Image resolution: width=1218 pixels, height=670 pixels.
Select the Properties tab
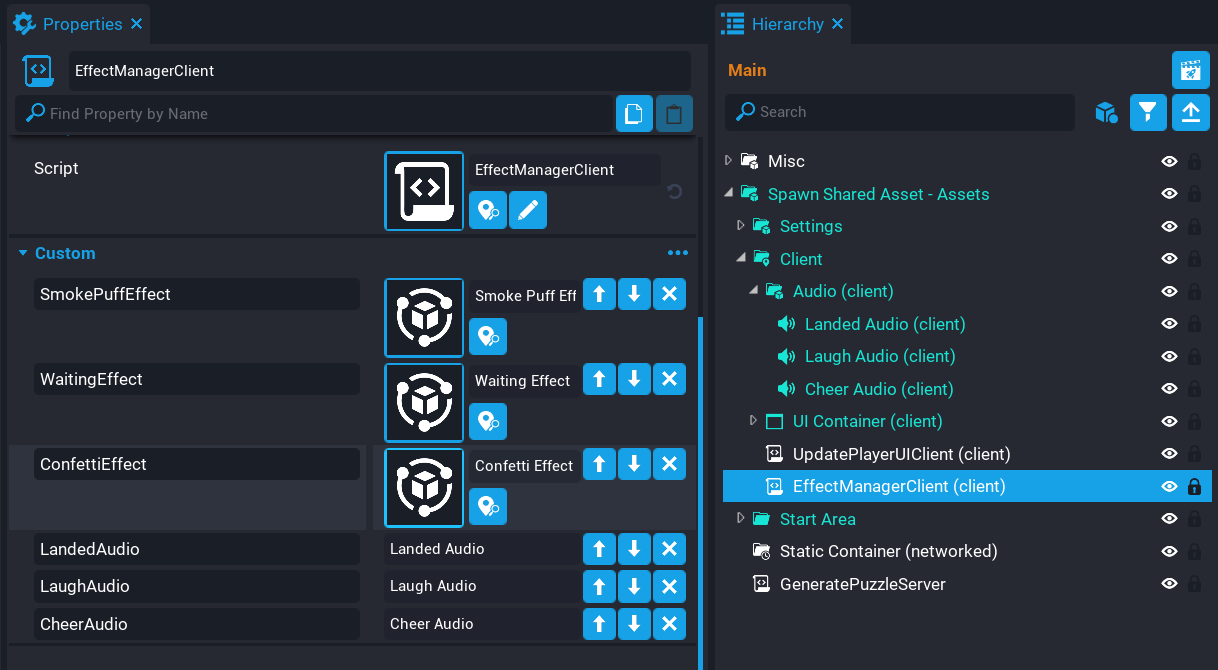(x=80, y=24)
